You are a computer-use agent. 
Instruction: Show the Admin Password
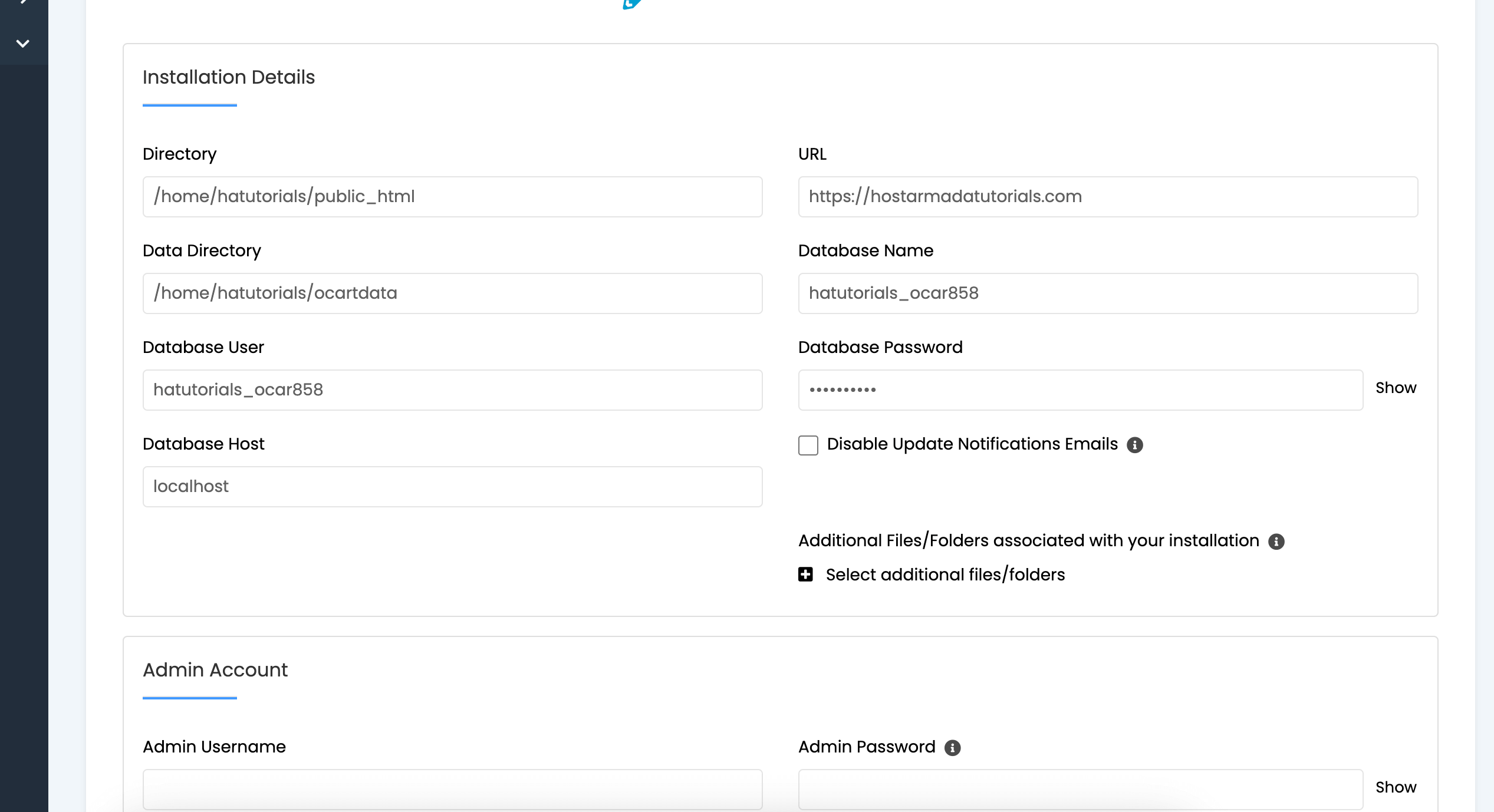[x=1396, y=787]
